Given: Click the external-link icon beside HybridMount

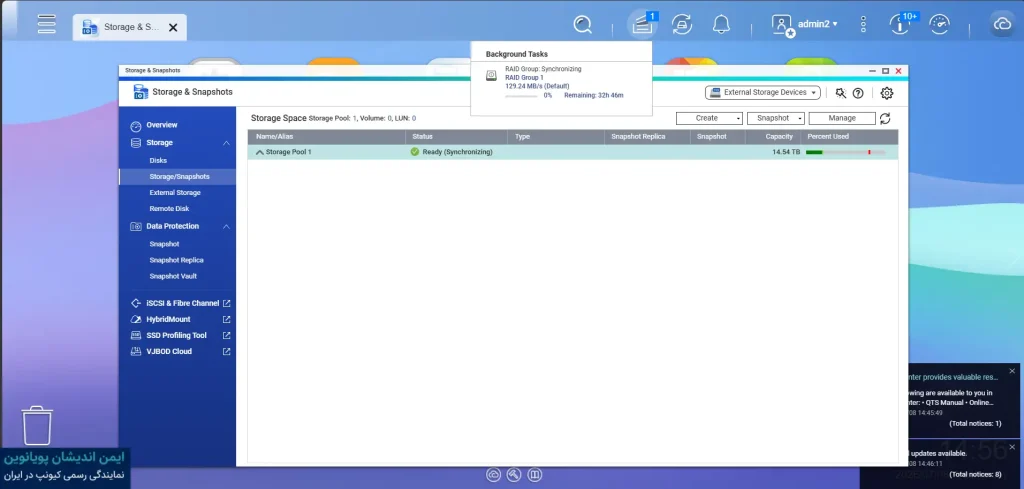Looking at the screenshot, I should [227, 319].
